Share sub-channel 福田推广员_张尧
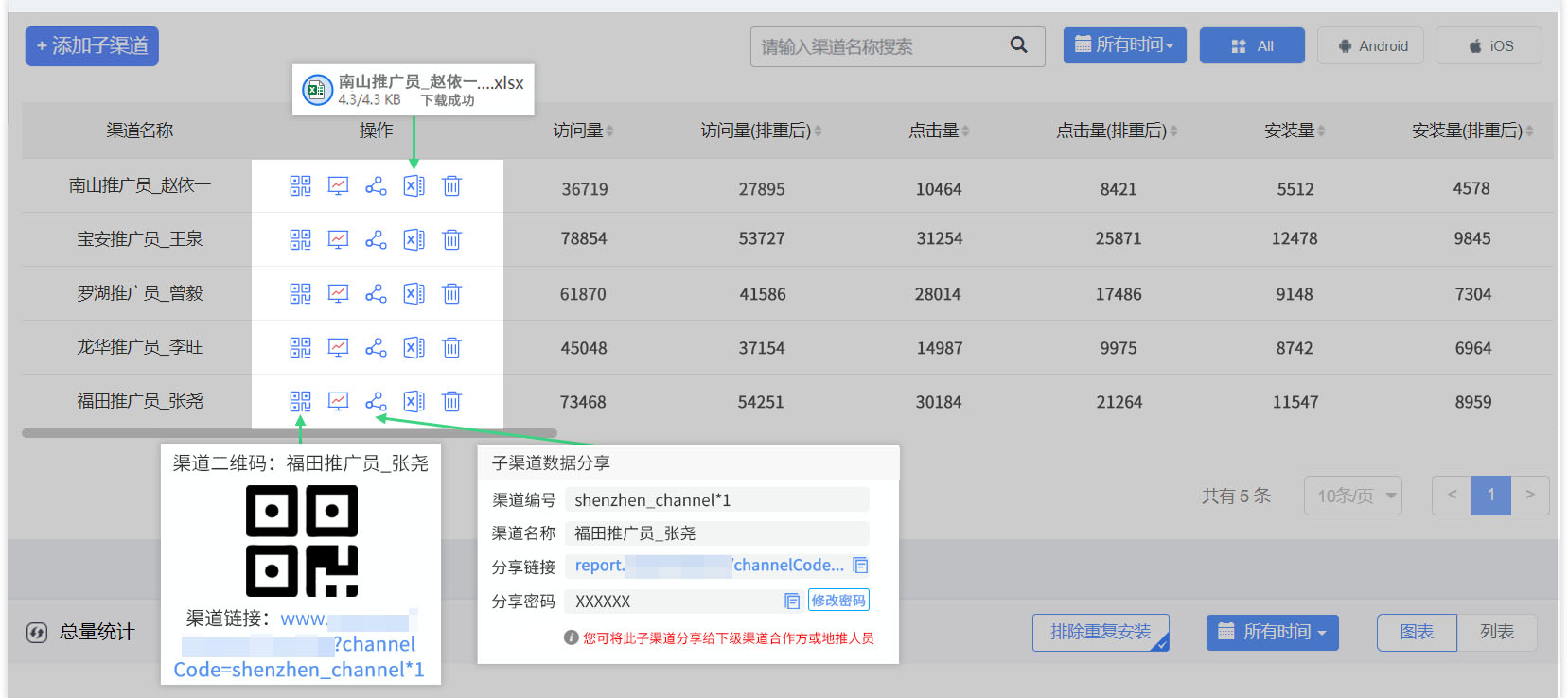 (376, 402)
